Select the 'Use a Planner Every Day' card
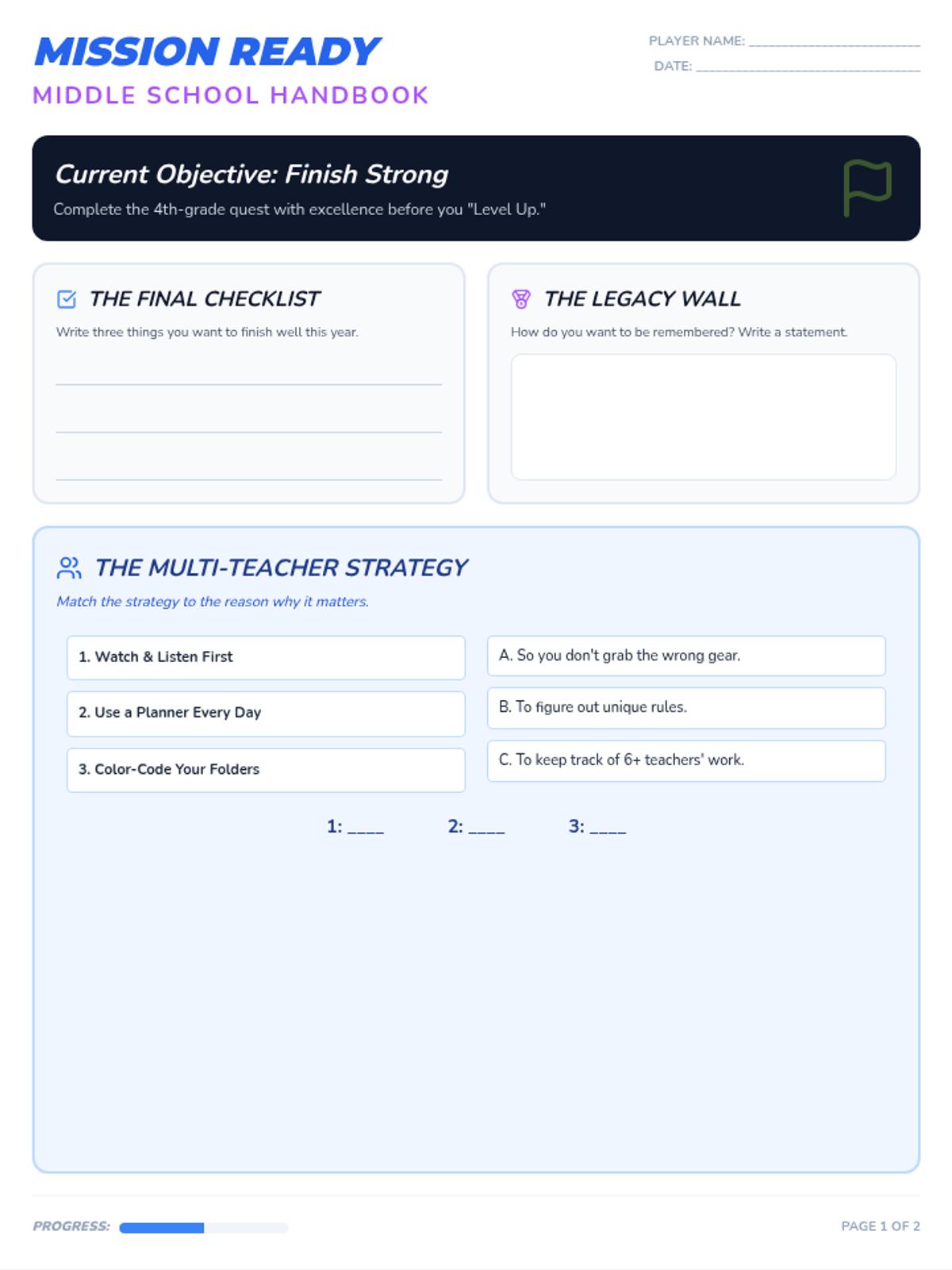The height and width of the screenshot is (1270, 952). point(266,713)
